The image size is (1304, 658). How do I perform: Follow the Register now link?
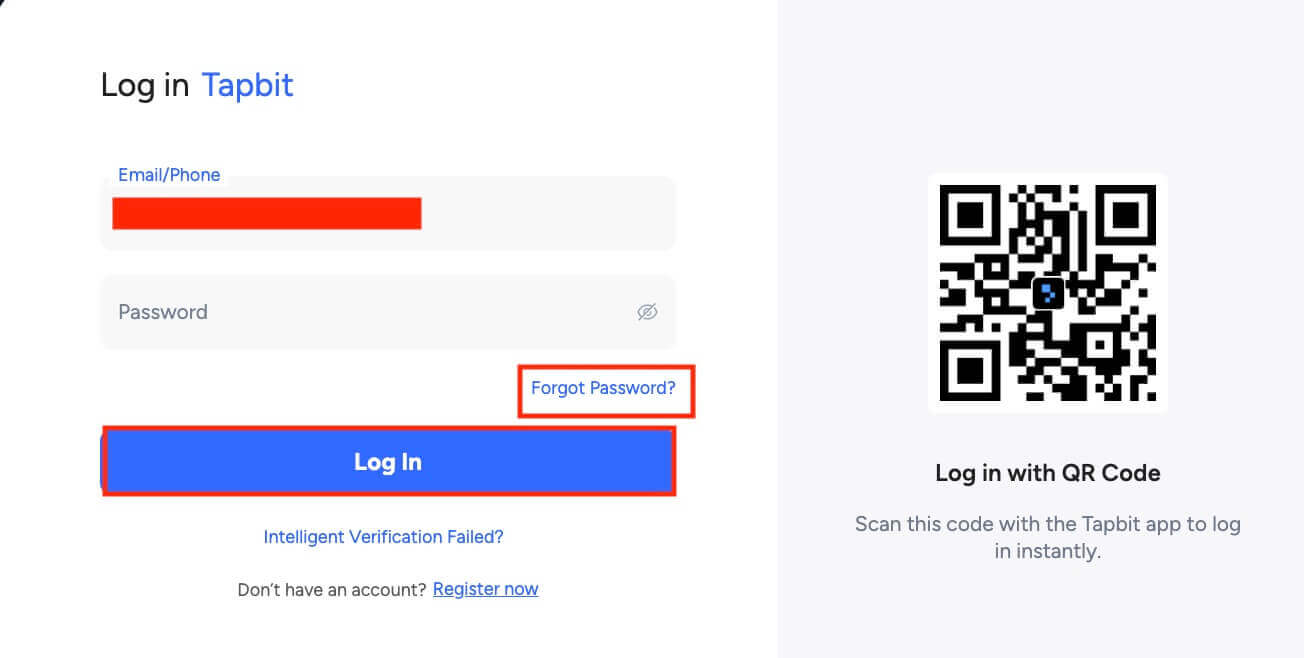[x=485, y=589]
